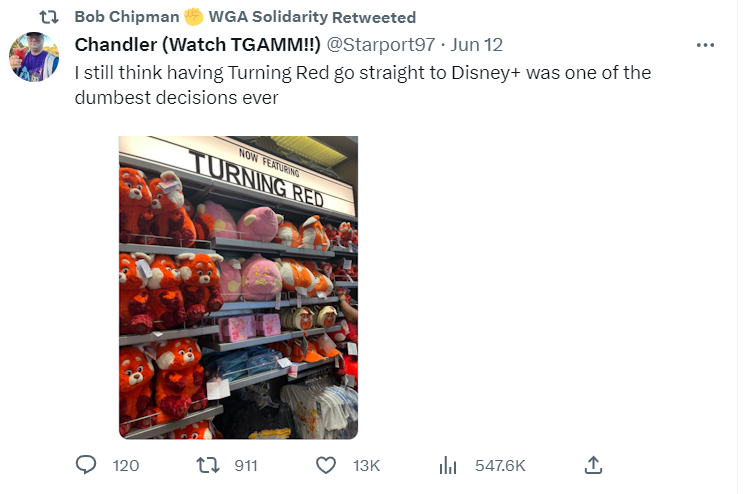Image resolution: width=748 pixels, height=494 pixels.
Task: Click the tweet text about Turning Red
Action: (370, 84)
